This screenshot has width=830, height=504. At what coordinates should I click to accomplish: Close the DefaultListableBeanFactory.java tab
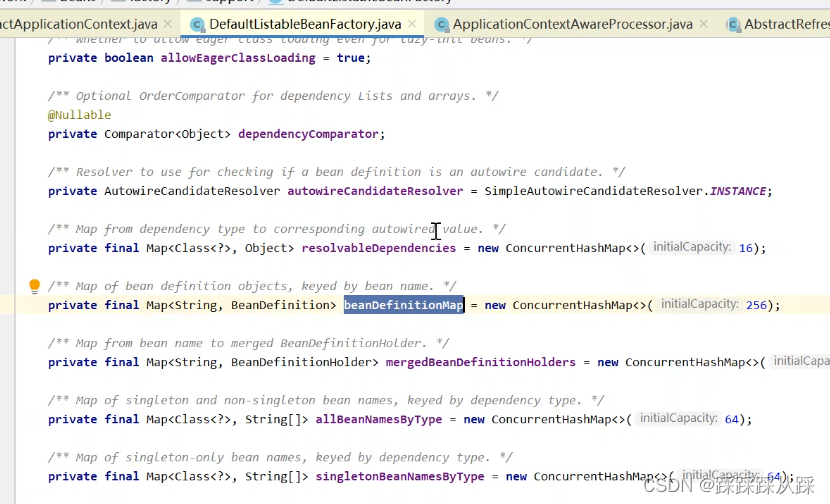(x=412, y=24)
